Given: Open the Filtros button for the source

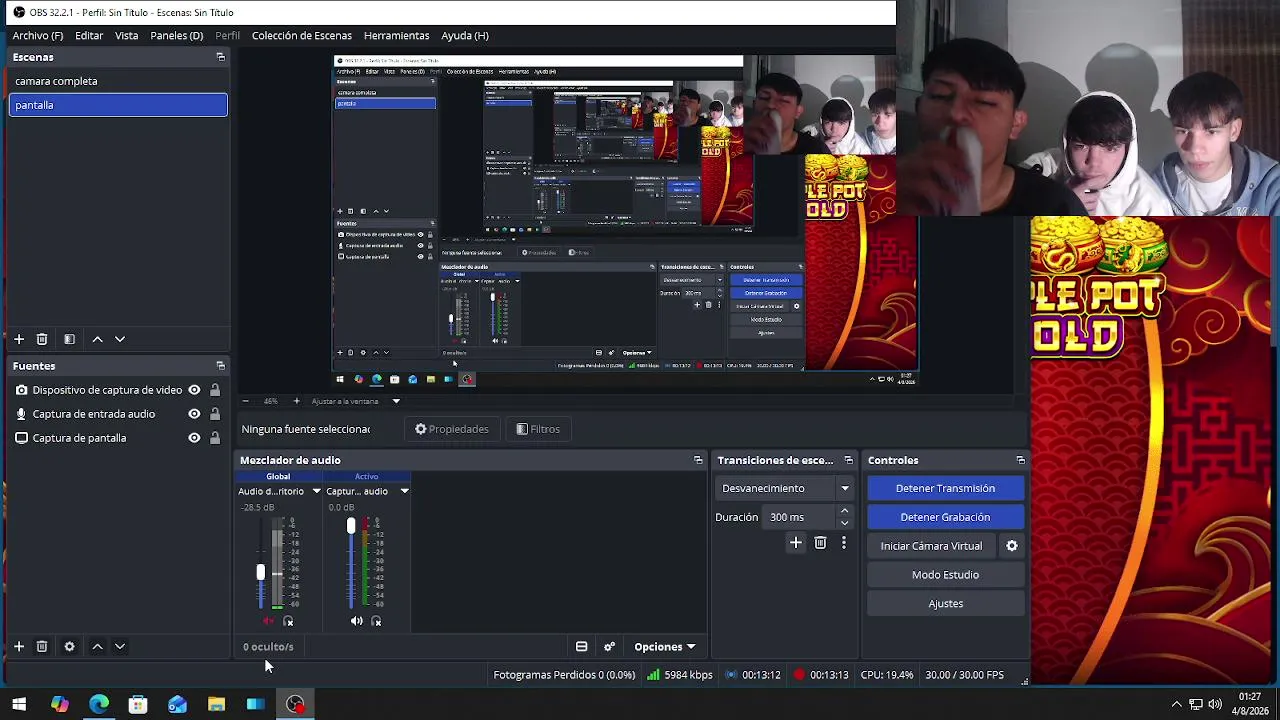Looking at the screenshot, I should 538,429.
